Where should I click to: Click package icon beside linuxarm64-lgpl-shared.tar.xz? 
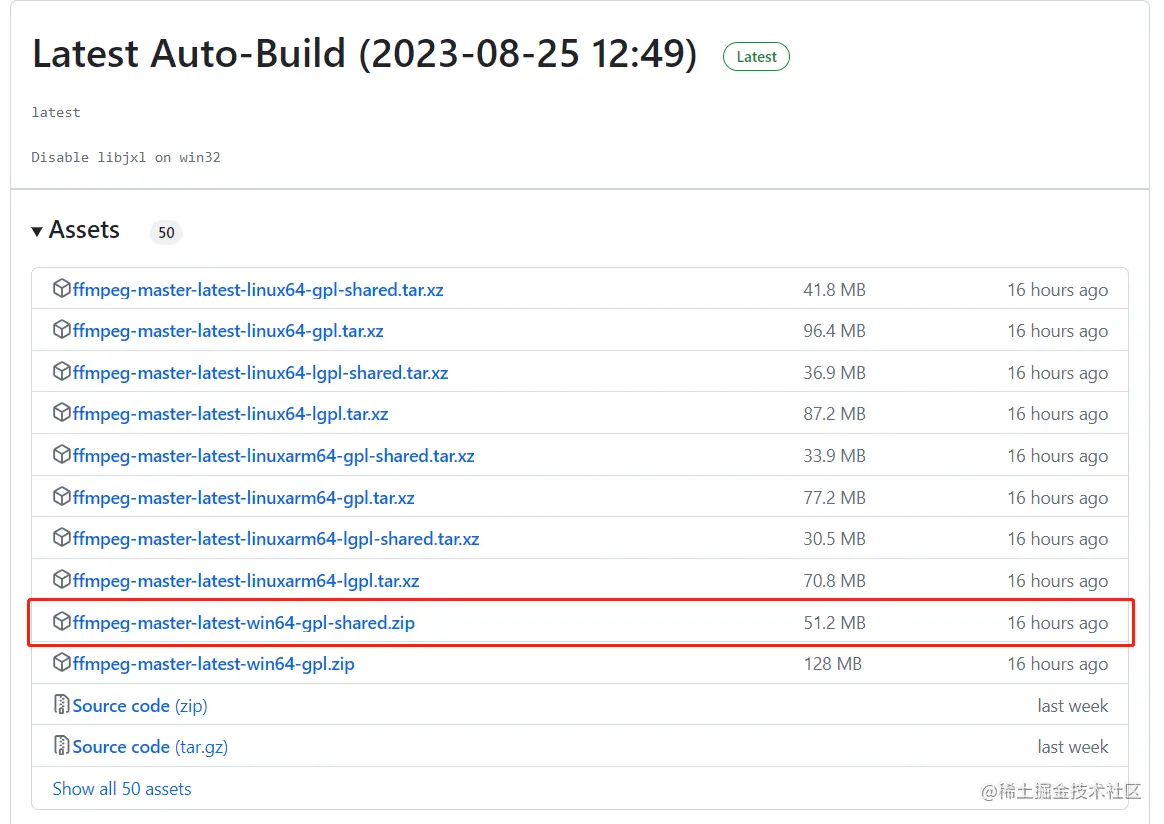click(62, 538)
